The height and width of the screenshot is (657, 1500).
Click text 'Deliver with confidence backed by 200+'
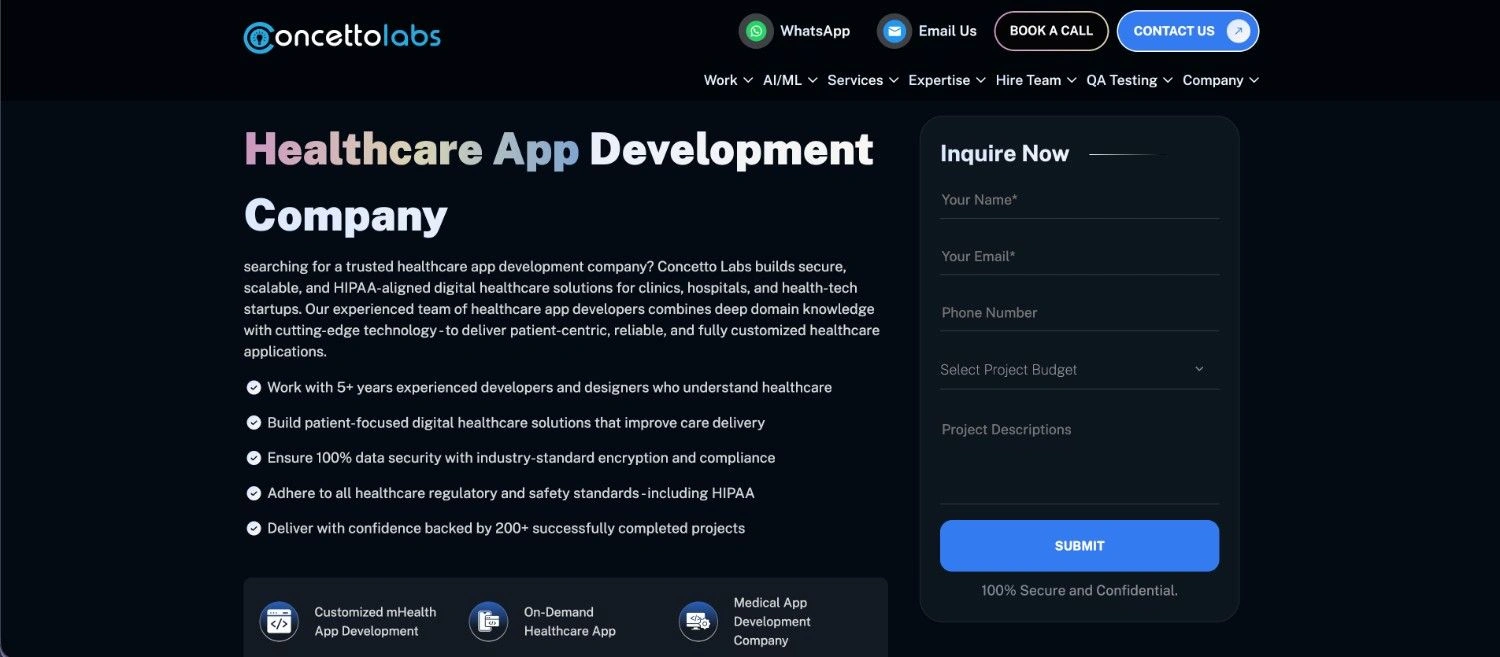pos(506,528)
